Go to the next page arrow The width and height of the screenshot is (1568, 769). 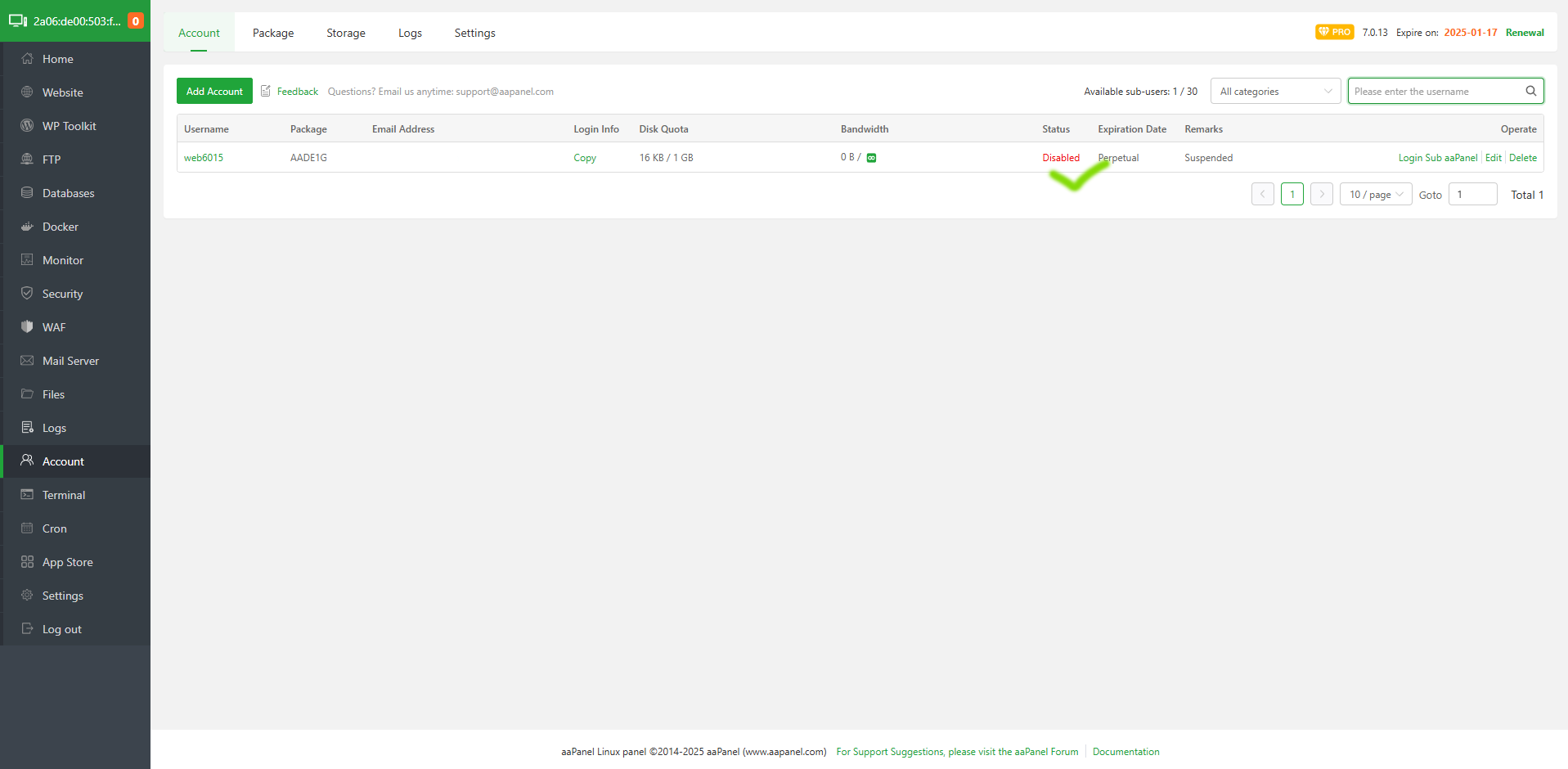coord(1322,194)
